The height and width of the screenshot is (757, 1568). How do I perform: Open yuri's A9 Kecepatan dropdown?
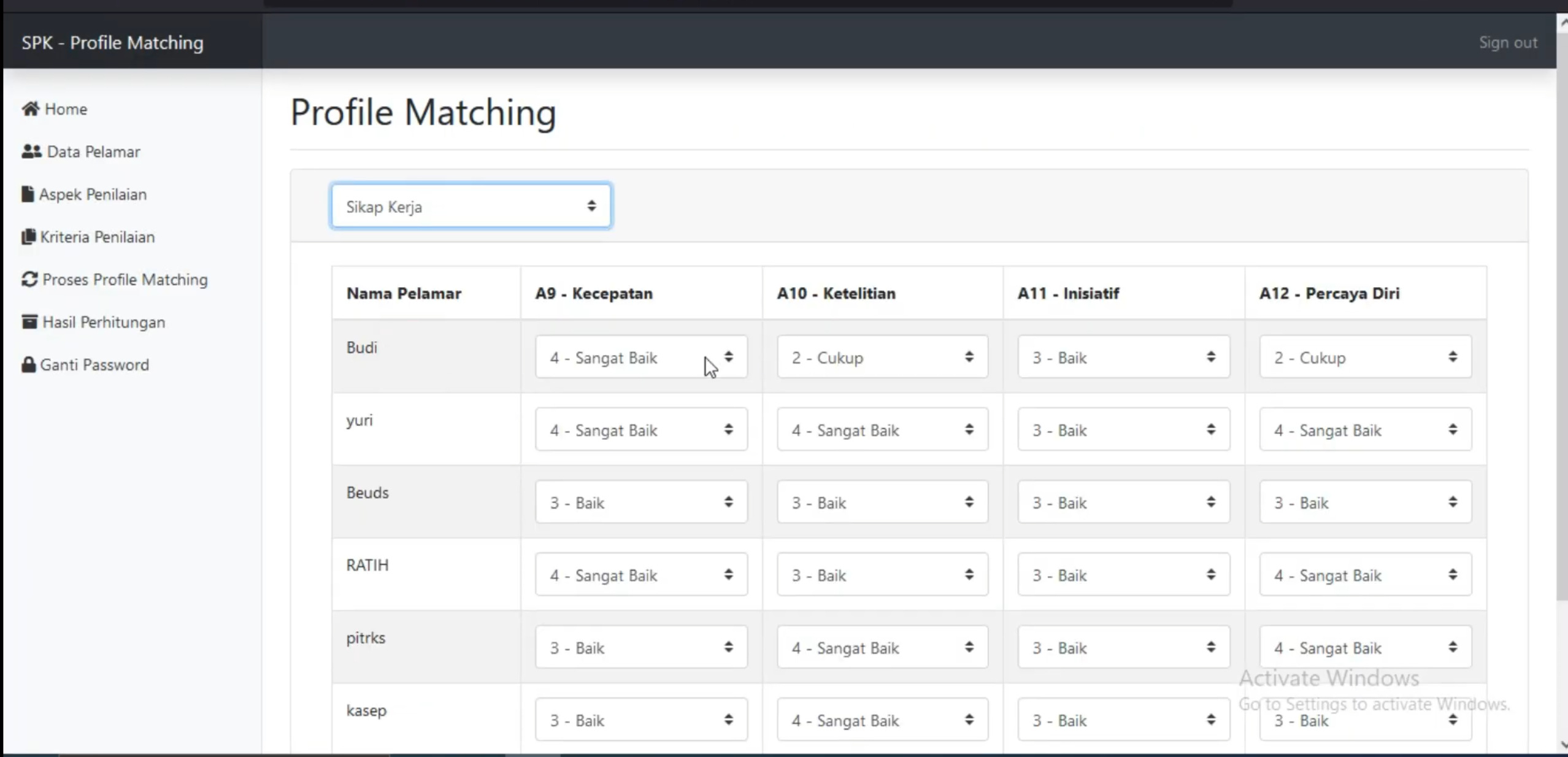coord(641,429)
